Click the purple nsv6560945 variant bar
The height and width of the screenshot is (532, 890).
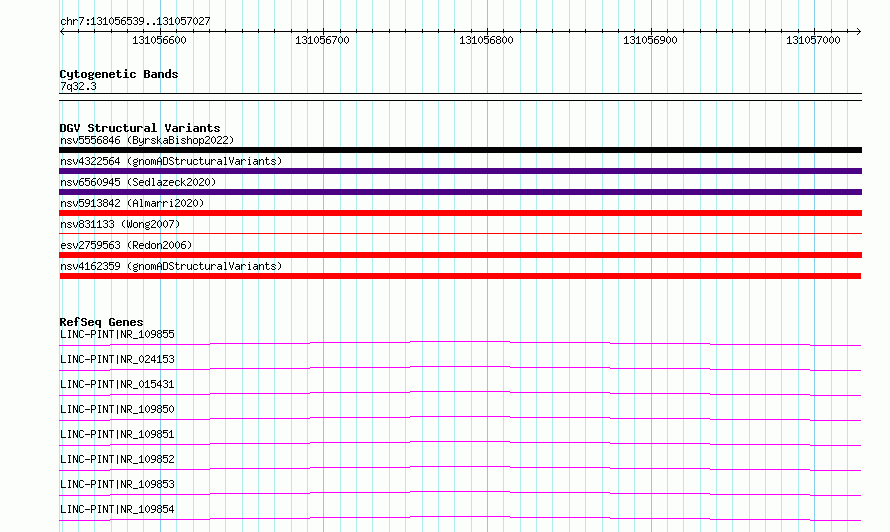click(460, 192)
